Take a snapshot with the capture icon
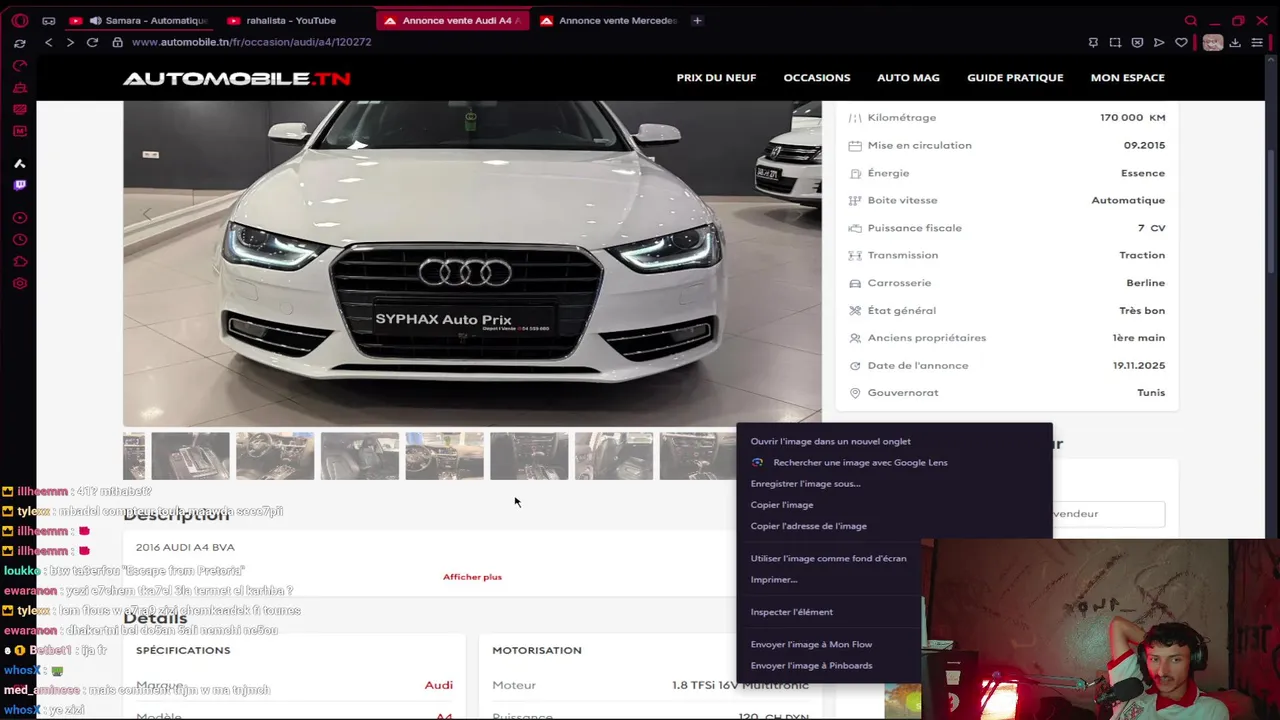This screenshot has height=720, width=1280. click(x=1115, y=42)
